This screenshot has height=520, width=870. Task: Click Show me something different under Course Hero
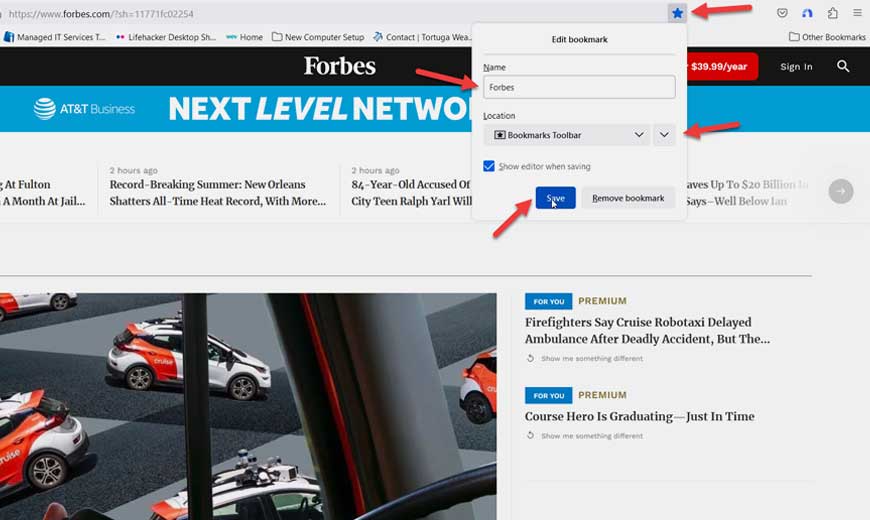coord(591,436)
